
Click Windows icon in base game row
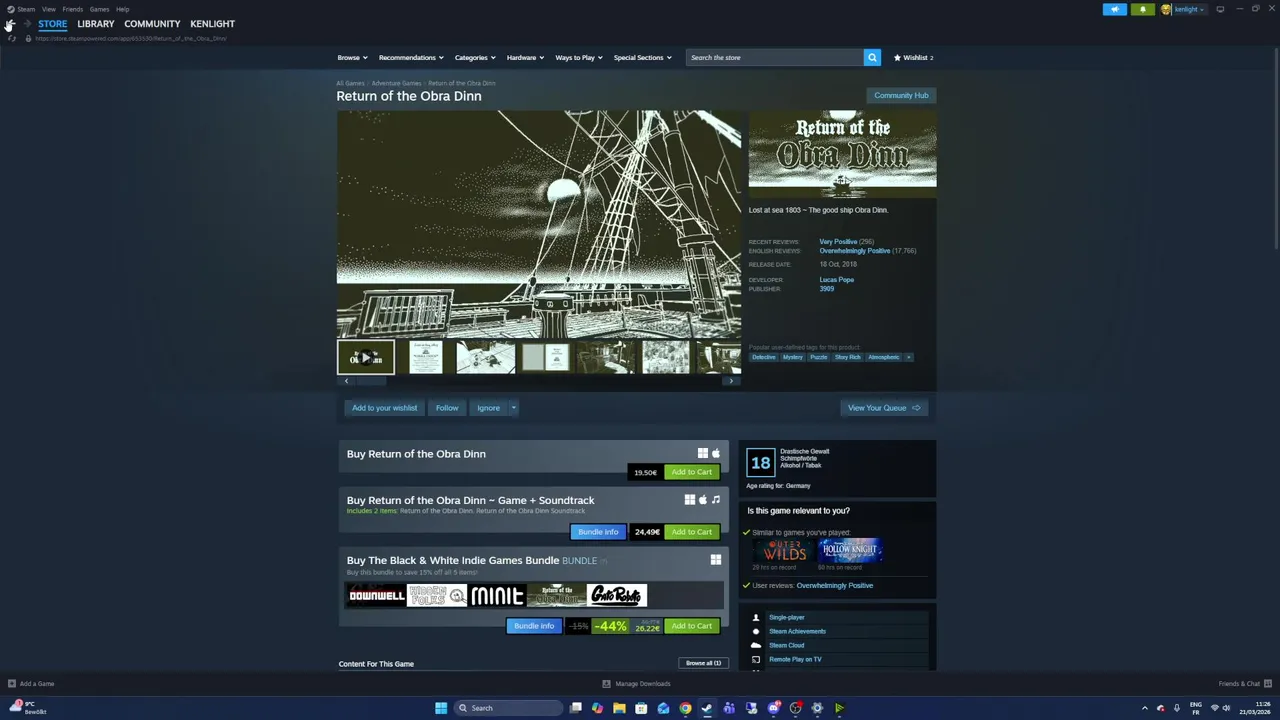703,453
